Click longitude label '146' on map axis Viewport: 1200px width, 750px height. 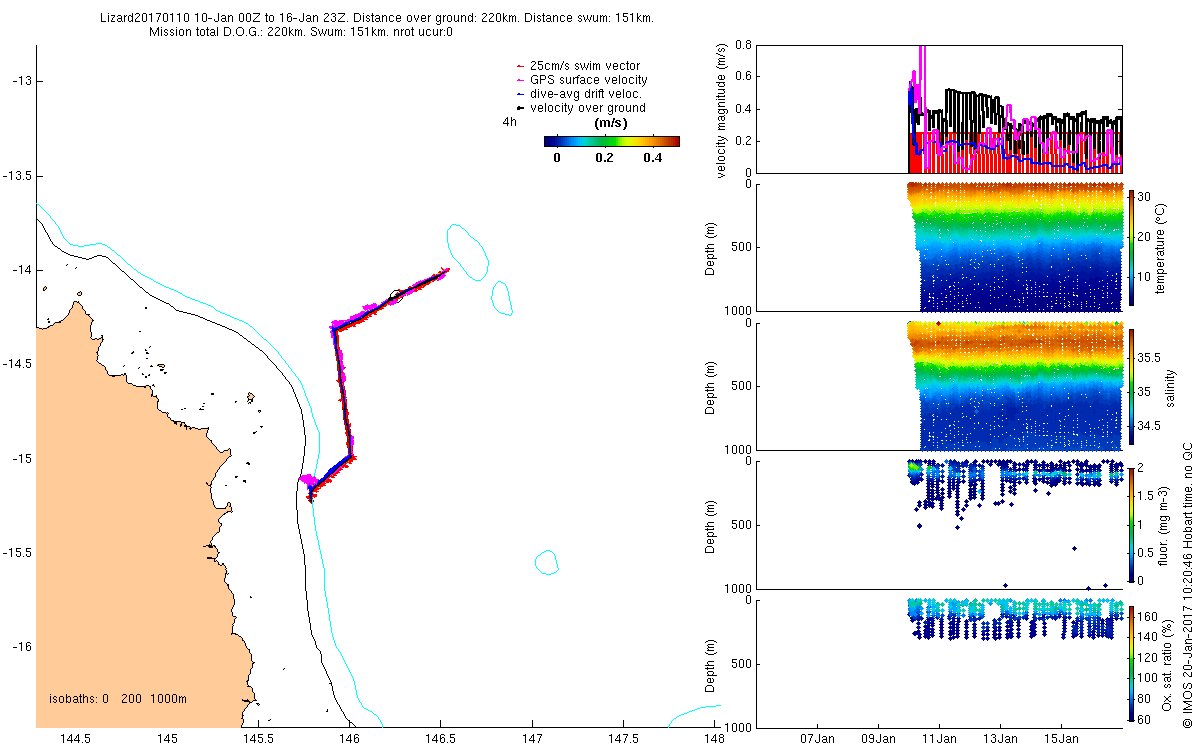(x=349, y=739)
